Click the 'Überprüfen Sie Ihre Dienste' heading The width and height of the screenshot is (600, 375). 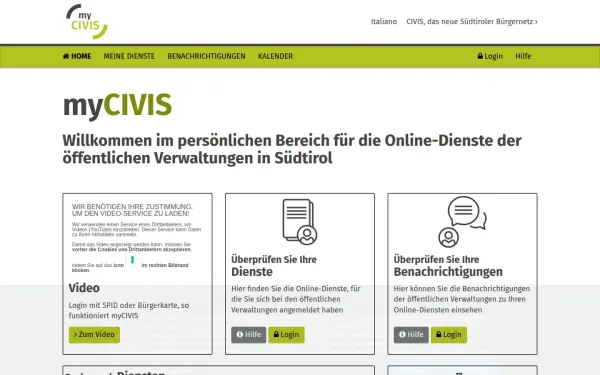[274, 266]
